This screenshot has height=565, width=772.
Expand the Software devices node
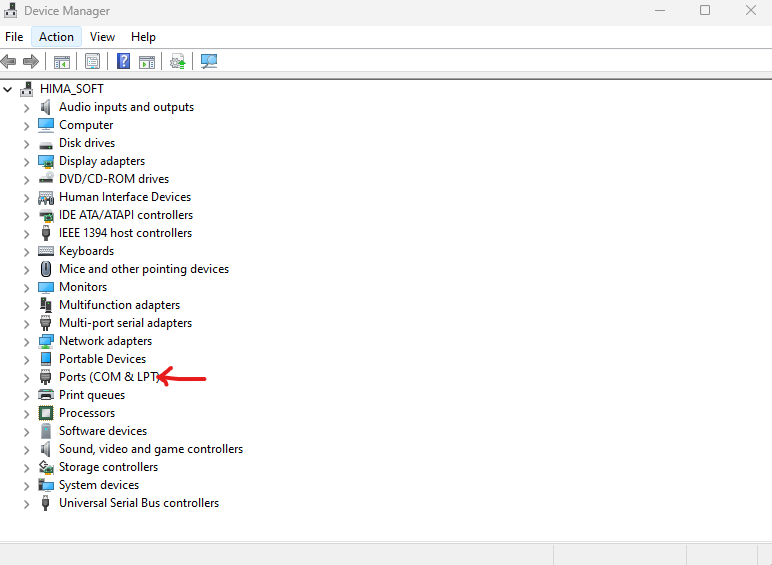coord(26,432)
